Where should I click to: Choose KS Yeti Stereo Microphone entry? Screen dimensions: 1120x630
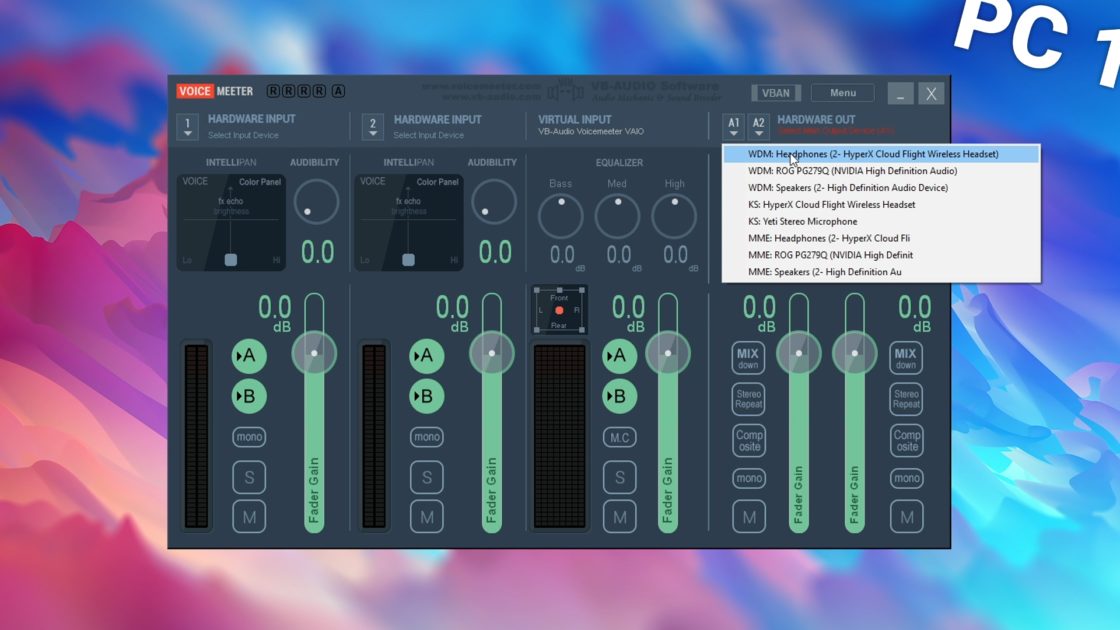click(881, 221)
